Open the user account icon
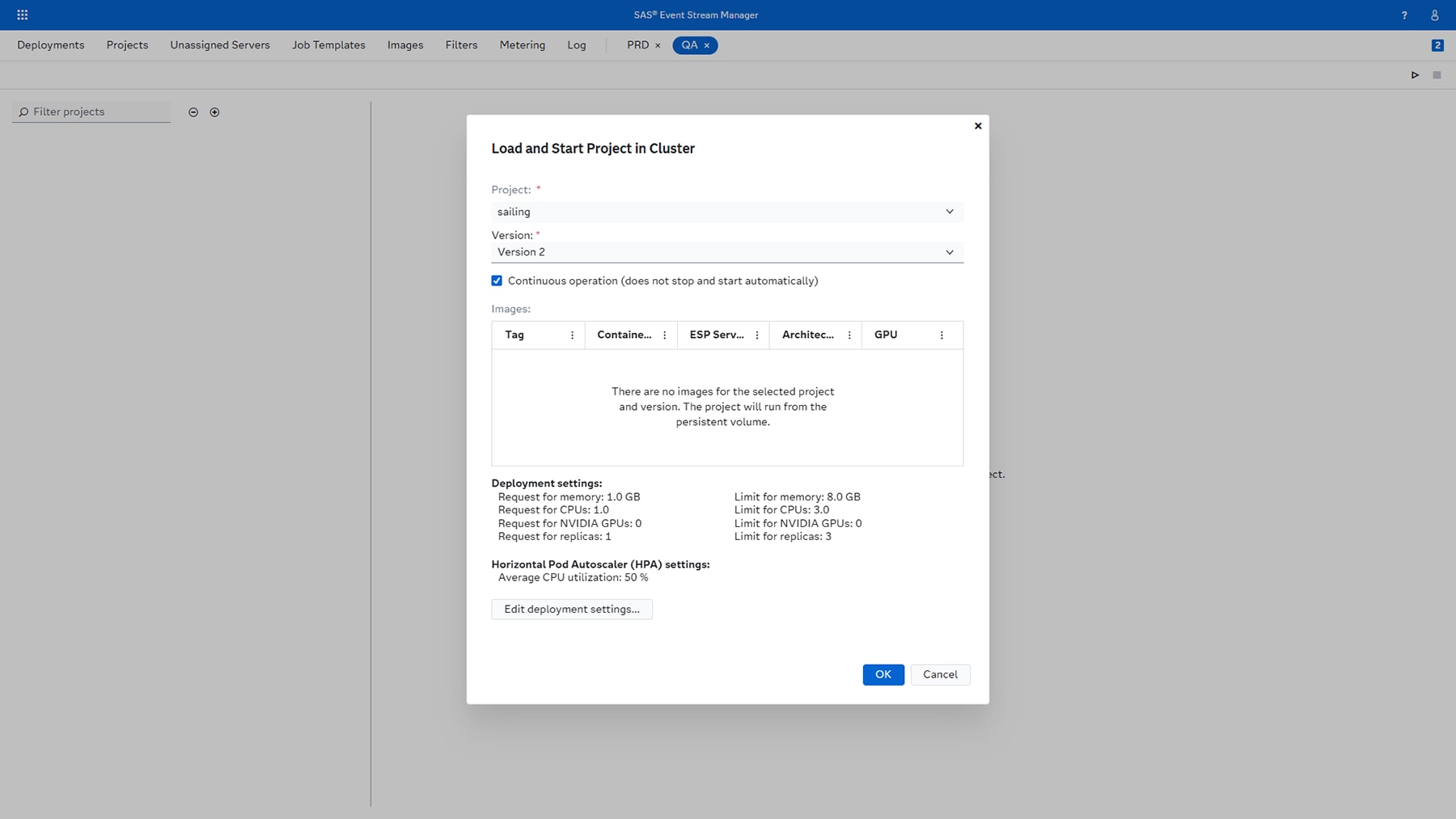Screen dimensions: 1456x819 pyautogui.click(x=1434, y=15)
